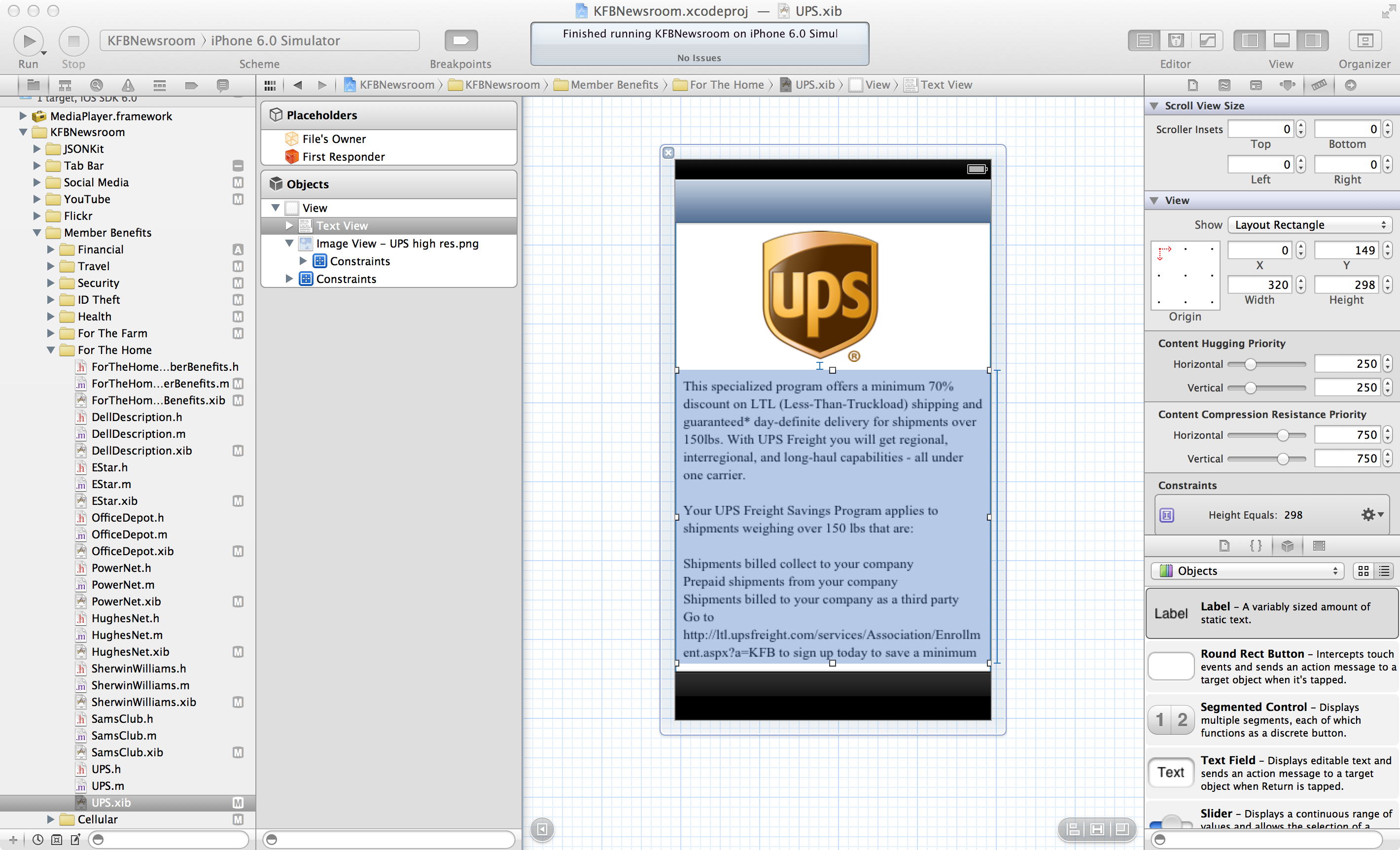Switch to the Version editor
The width and height of the screenshot is (1400, 850).
click(1207, 40)
